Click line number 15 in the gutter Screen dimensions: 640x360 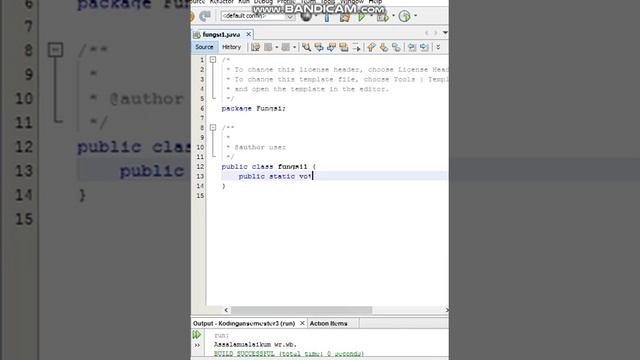point(200,196)
